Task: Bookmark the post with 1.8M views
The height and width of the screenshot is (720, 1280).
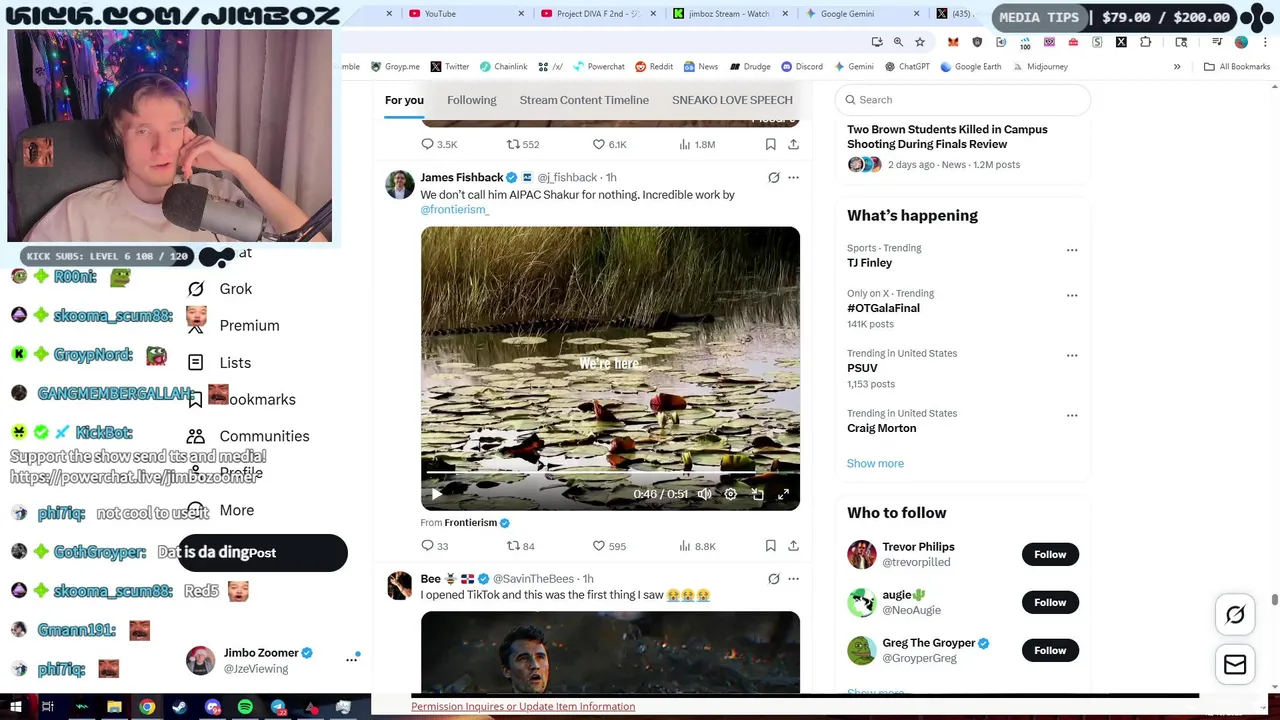Action: click(x=770, y=145)
